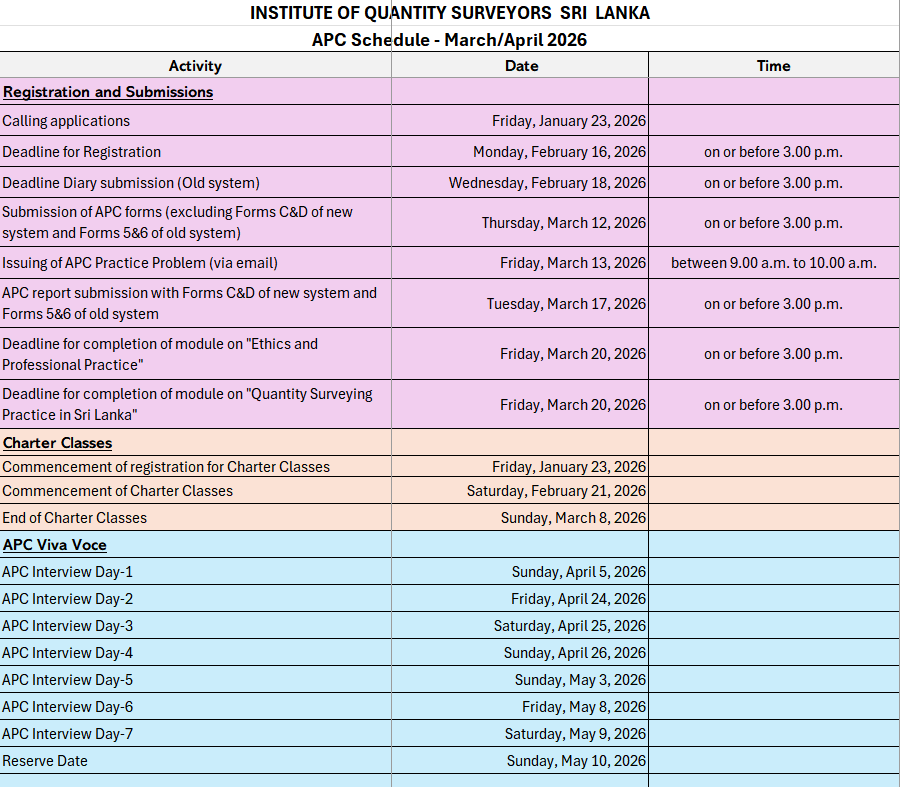Select the date 'Friday, April 24, 2026'

coord(578,599)
